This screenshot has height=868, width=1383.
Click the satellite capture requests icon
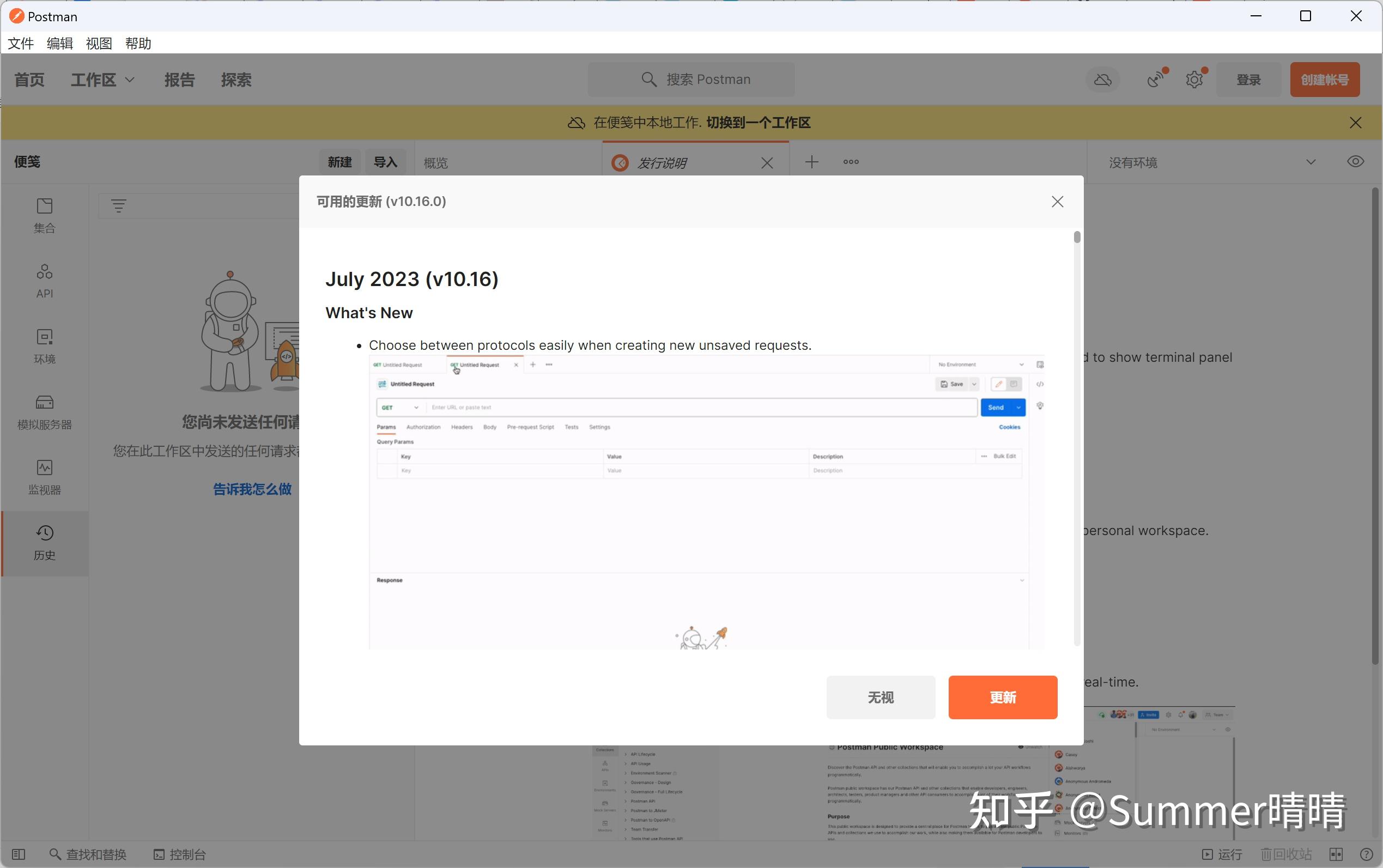[x=1156, y=80]
